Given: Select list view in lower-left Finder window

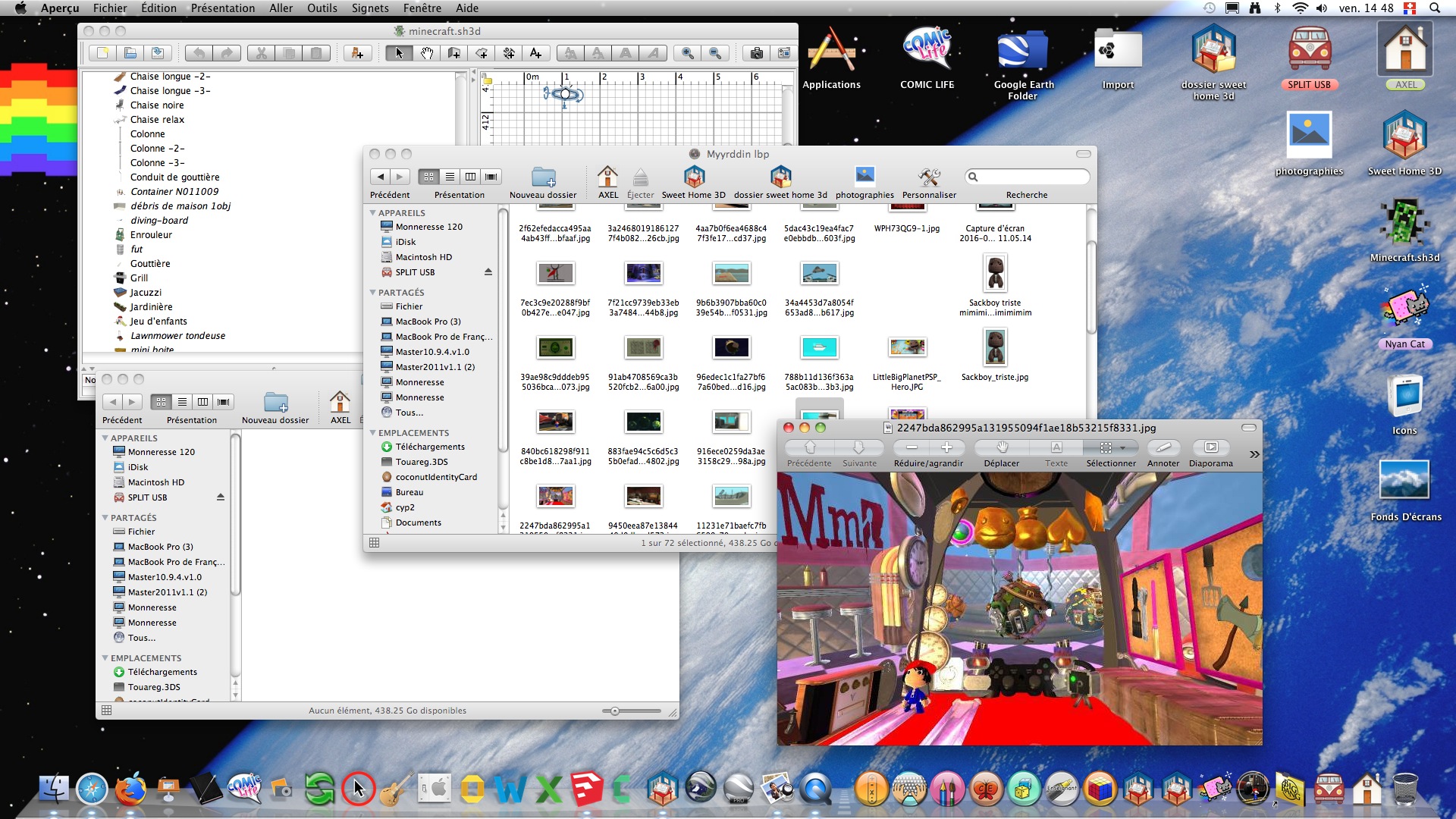Looking at the screenshot, I should [182, 402].
